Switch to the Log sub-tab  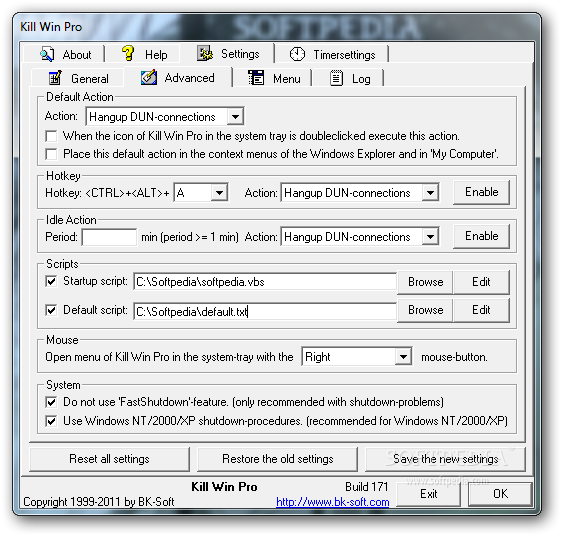349,79
